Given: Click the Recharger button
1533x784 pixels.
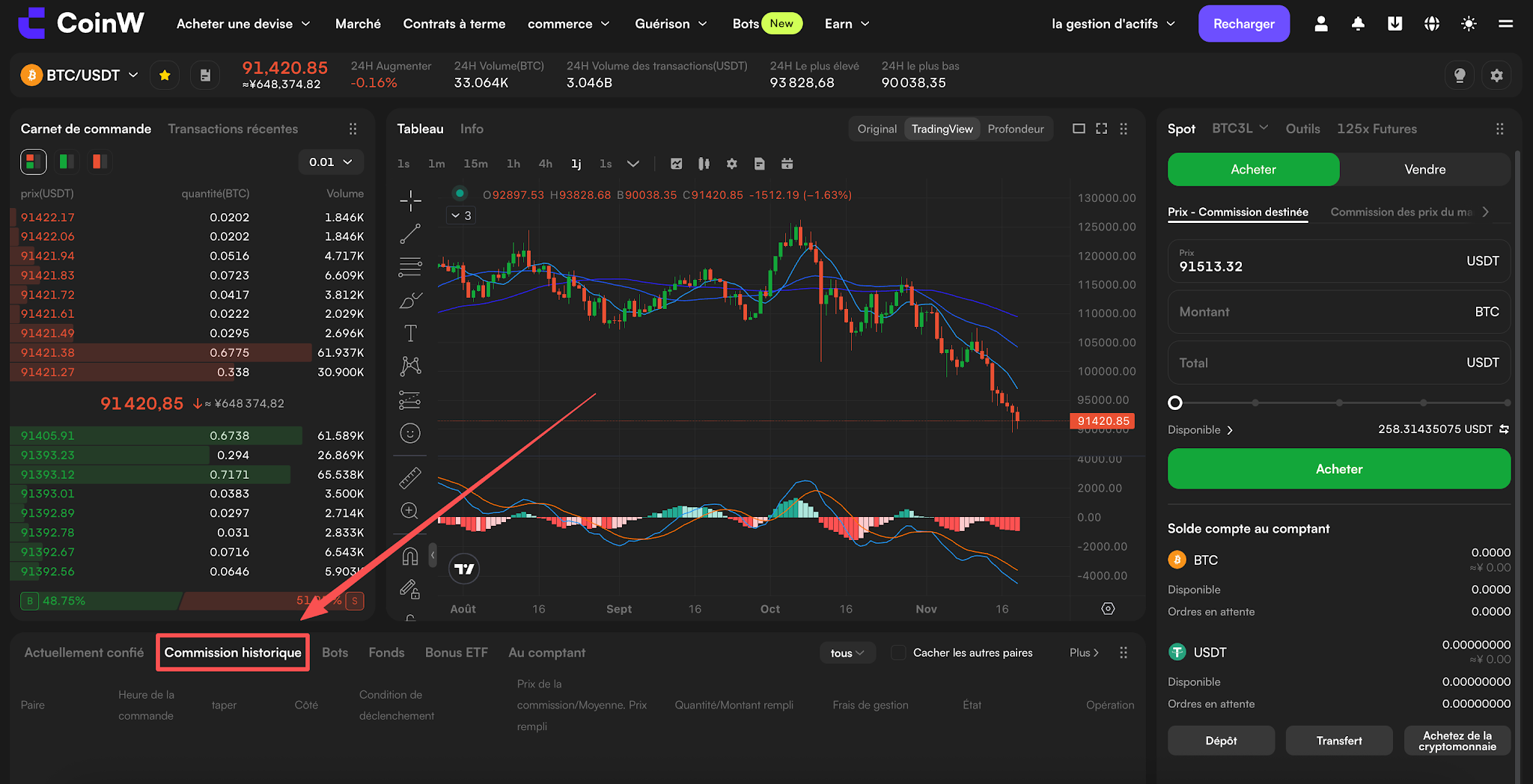Looking at the screenshot, I should click(1243, 24).
